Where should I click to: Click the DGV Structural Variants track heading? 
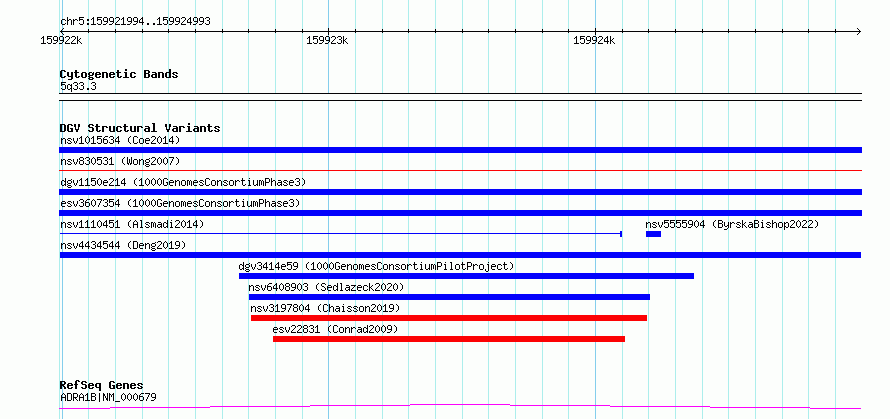tap(140, 128)
